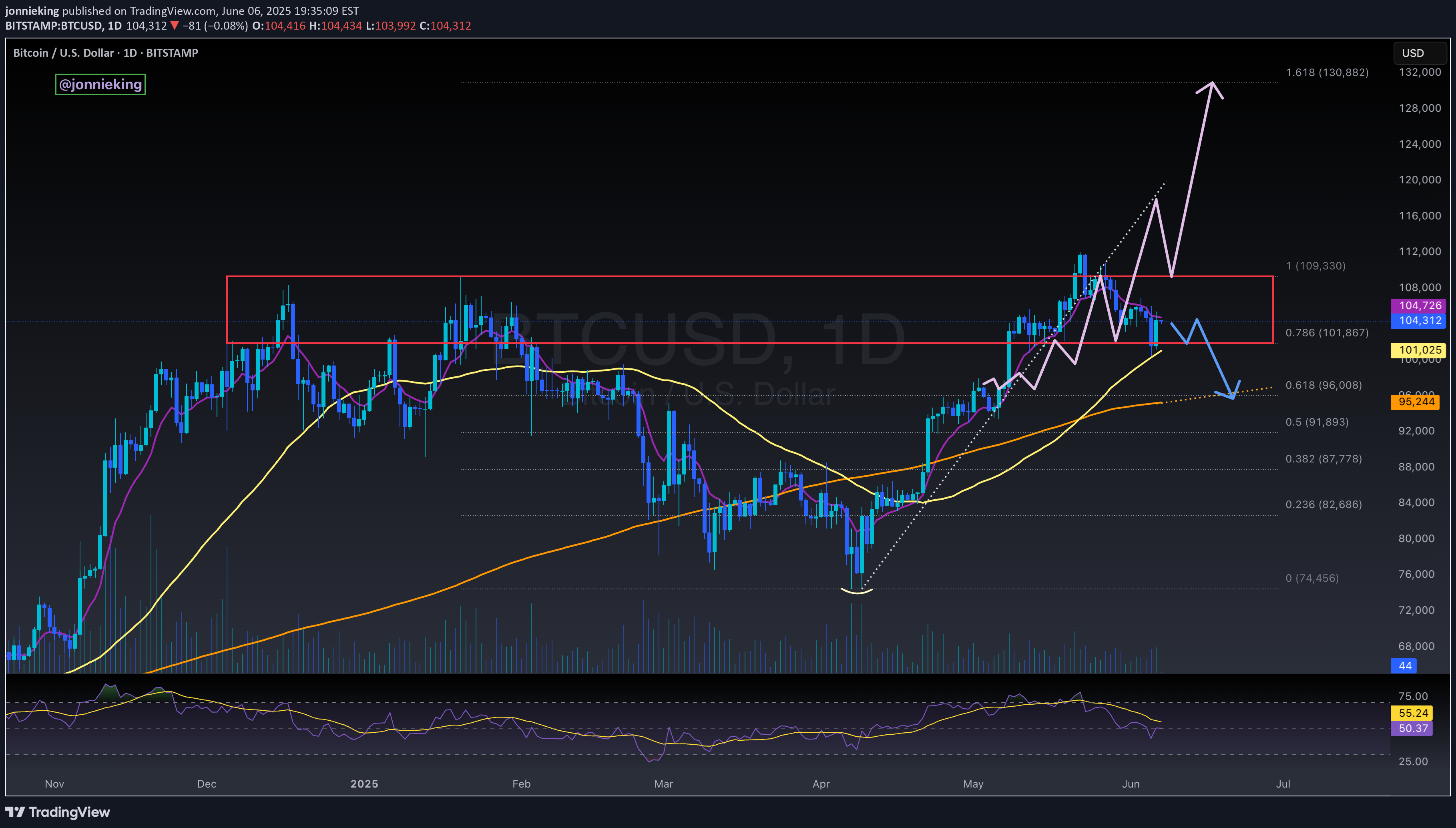Screen dimensions: 1456x828
Task: Click 116,000 on the price axis
Action: point(1420,215)
